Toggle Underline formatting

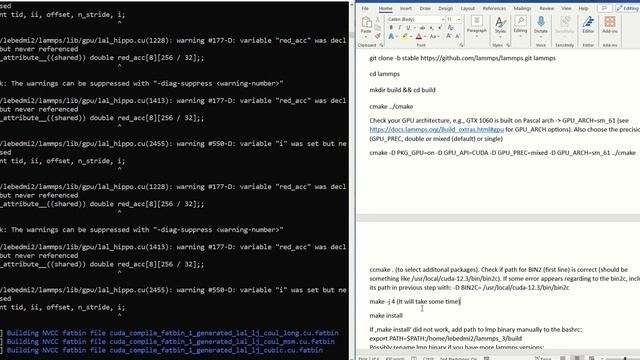coord(408,28)
